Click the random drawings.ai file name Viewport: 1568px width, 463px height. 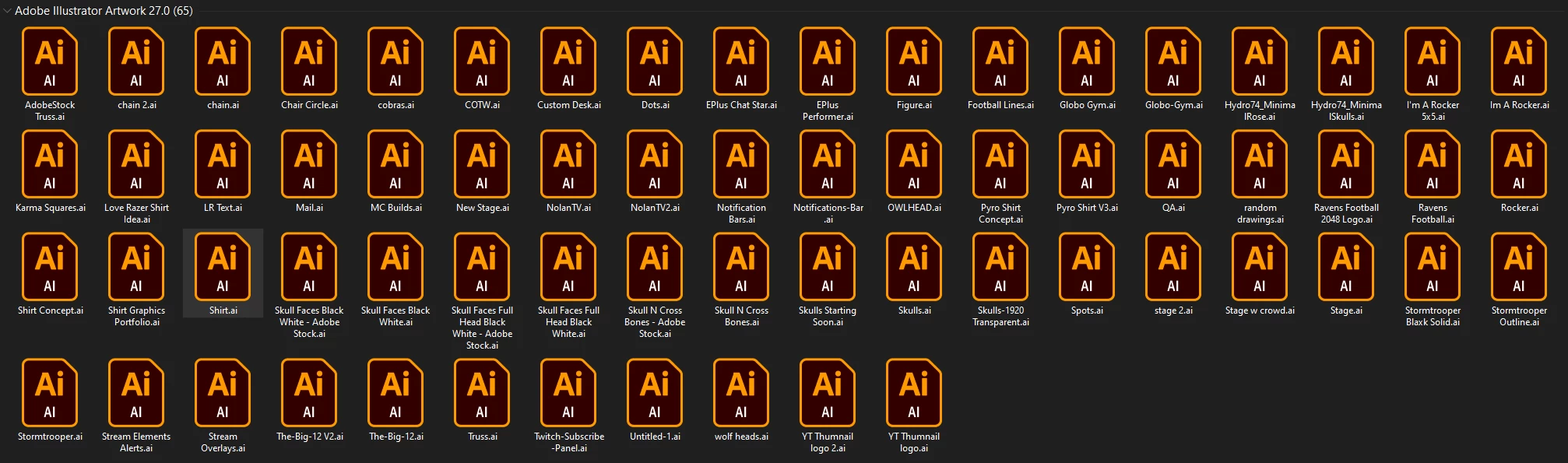click(1260, 213)
